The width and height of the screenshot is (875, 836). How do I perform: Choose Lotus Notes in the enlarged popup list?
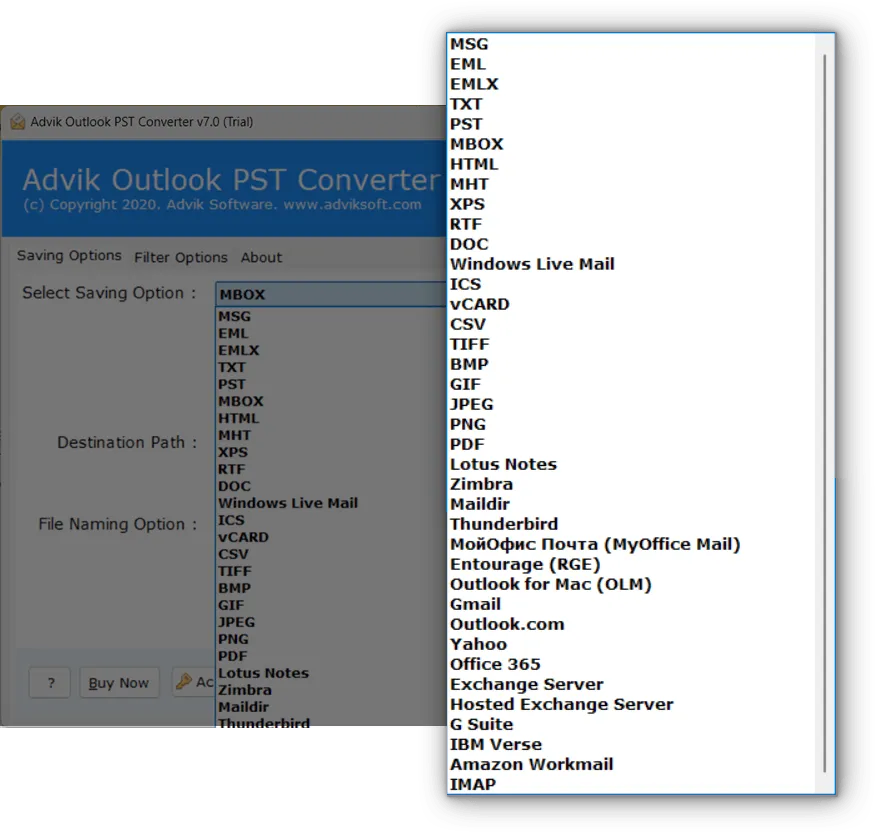(503, 464)
